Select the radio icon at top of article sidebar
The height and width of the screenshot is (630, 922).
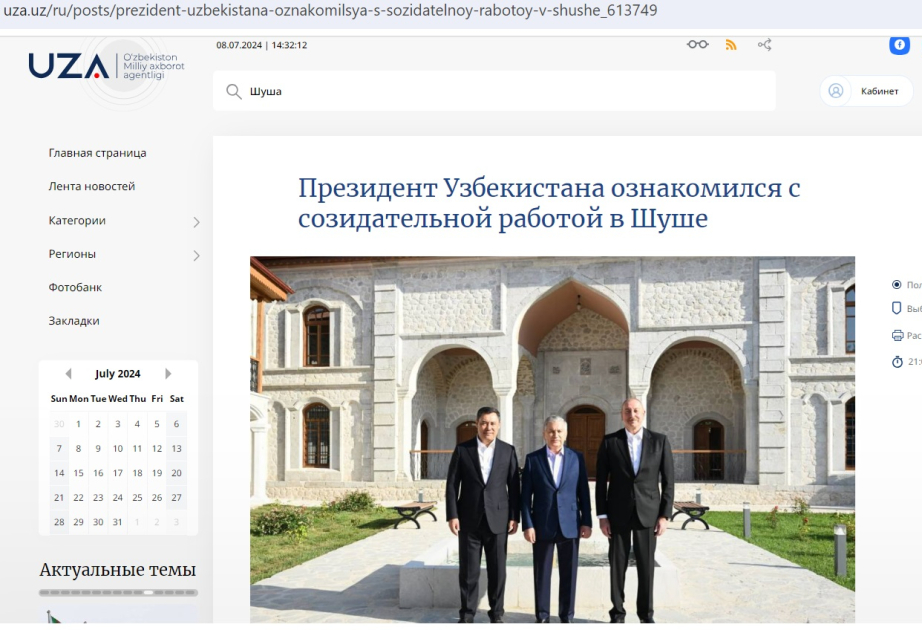click(897, 285)
